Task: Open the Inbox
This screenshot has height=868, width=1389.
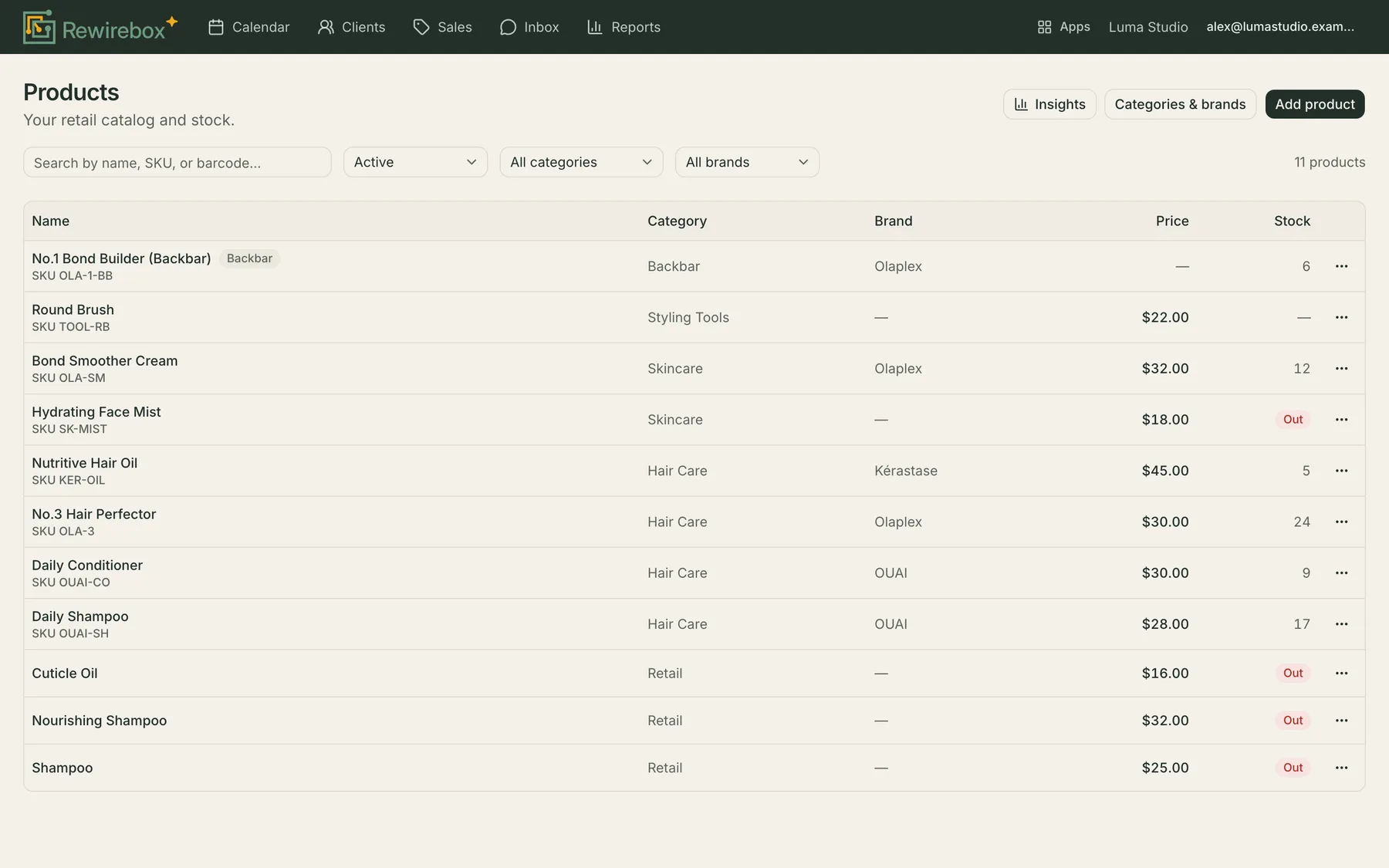Action: coord(529,27)
